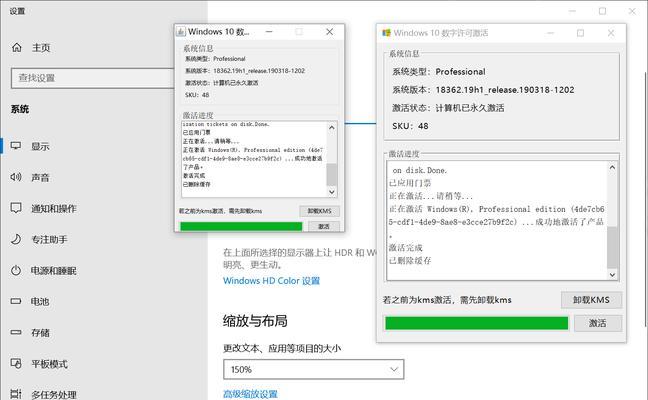Click "18362.19h1_release.190318-1202" in the large window
This screenshot has height=400, width=648.
coord(505,90)
